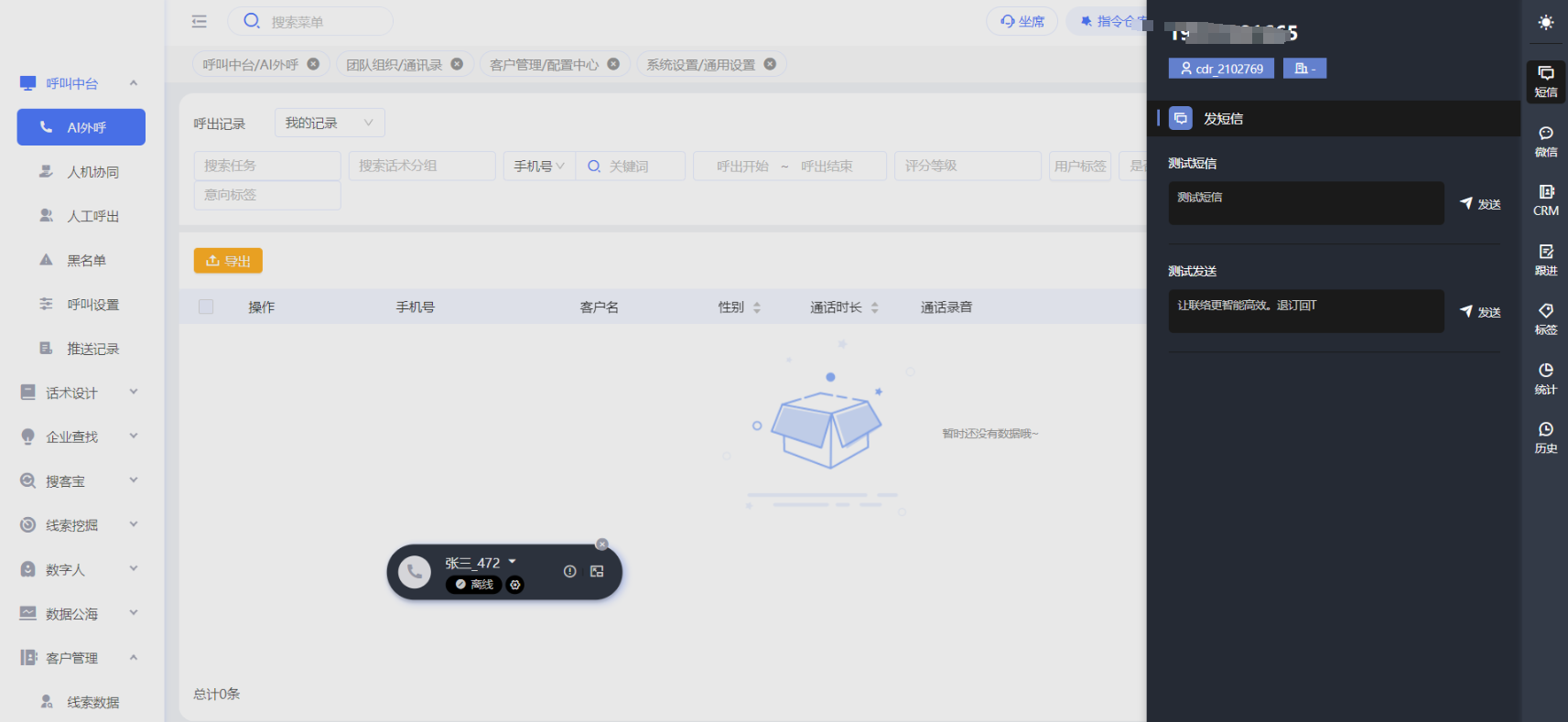Viewport: 1568px width, 722px height.
Task: Select 人机协同 in the sidebar
Action: click(x=92, y=172)
